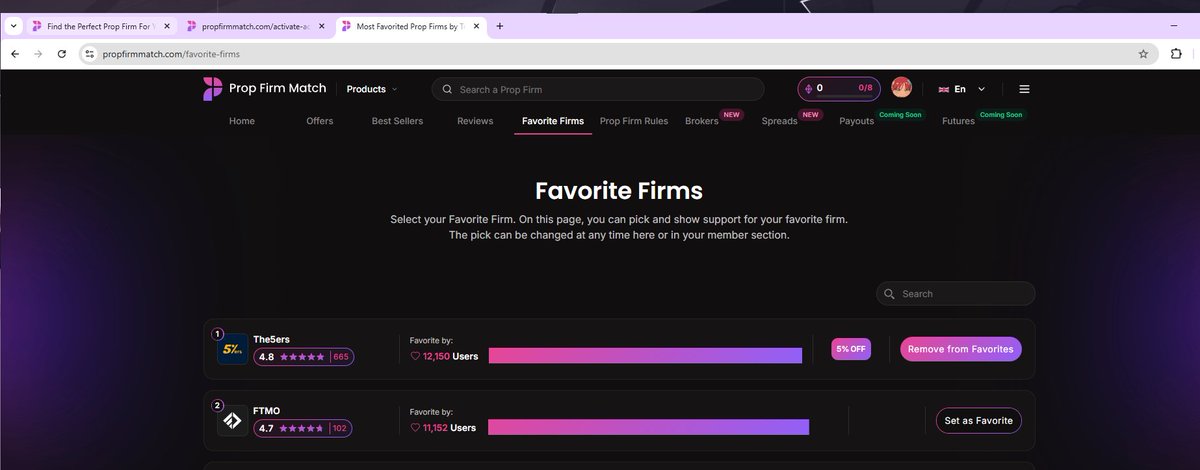Open the hamburger menu icon
The image size is (1200, 470).
(x=1024, y=89)
